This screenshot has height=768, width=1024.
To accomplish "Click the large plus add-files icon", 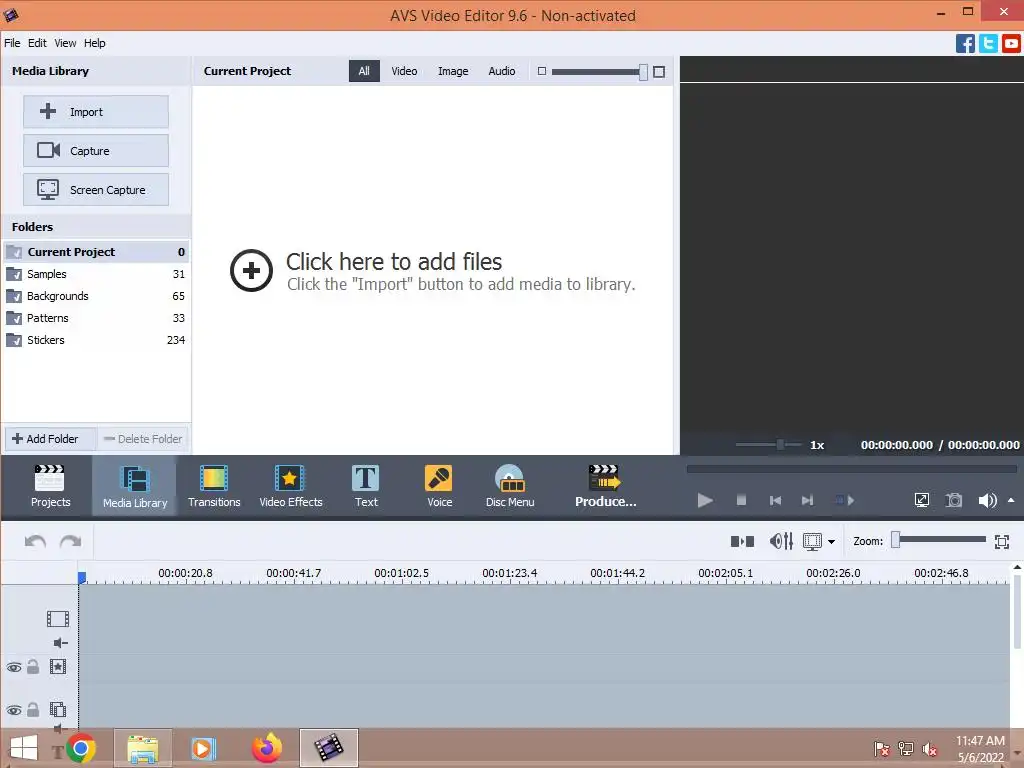I will tap(251, 270).
